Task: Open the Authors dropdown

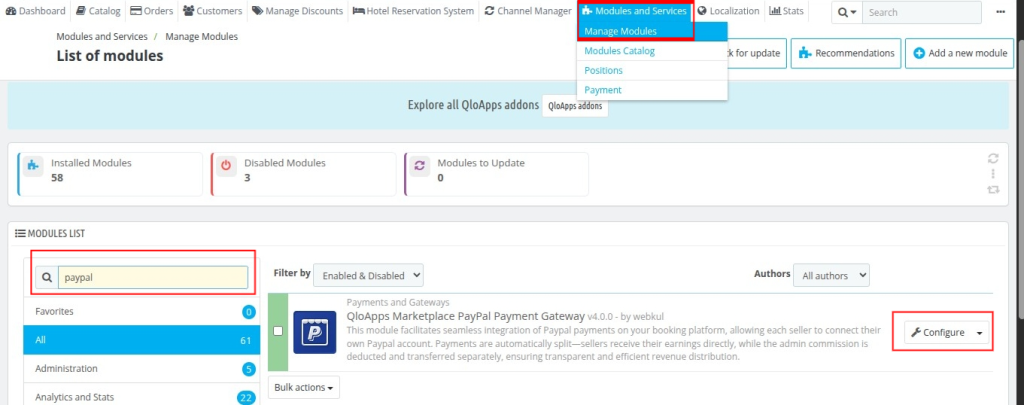Action: coord(830,274)
